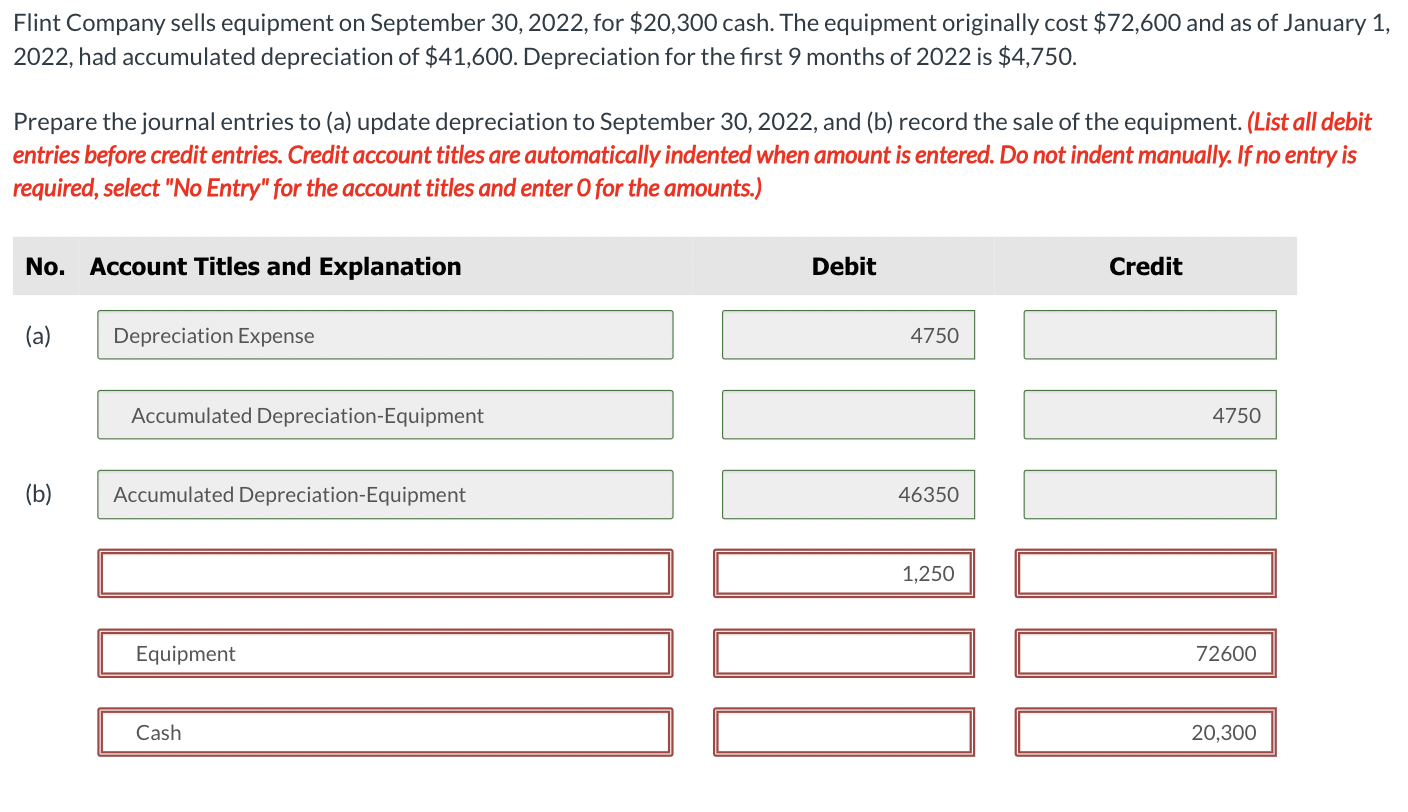Click the empty debit field beside Accumulated Depreciation in (a)
The image size is (1408, 812).
pyautogui.click(x=847, y=414)
